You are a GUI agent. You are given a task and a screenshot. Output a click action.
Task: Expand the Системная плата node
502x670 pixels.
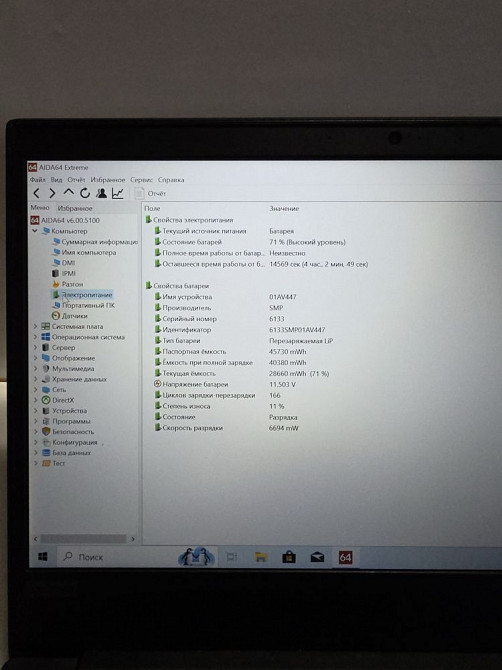(x=35, y=326)
